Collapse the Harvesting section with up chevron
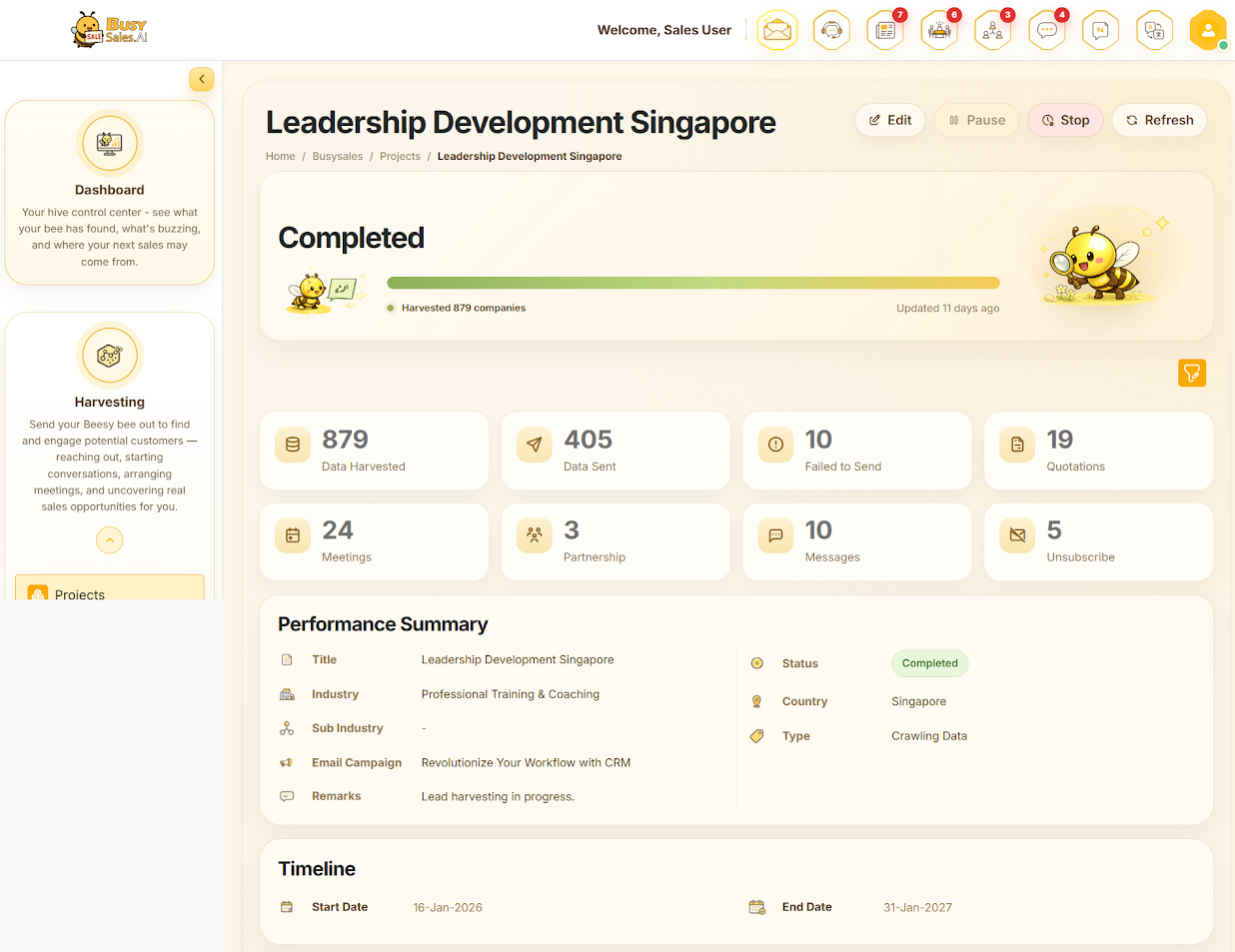1235x952 pixels. tap(110, 540)
